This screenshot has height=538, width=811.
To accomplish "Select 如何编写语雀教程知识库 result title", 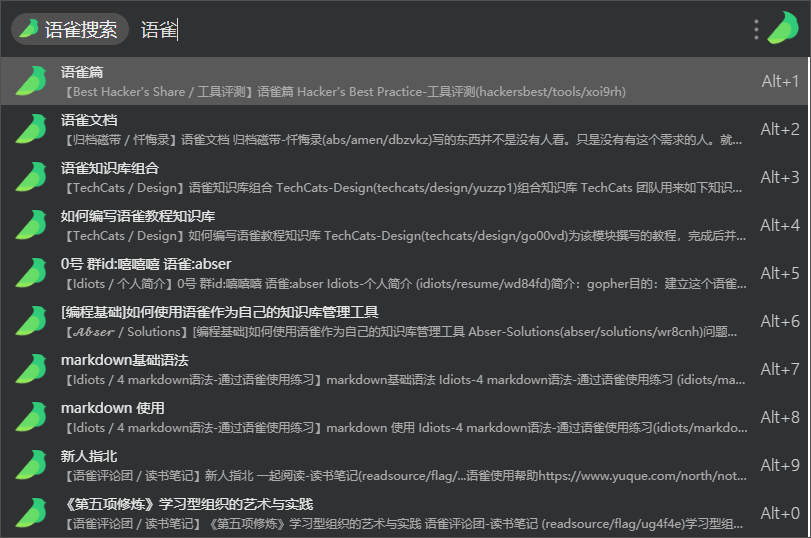I will pos(138,216).
